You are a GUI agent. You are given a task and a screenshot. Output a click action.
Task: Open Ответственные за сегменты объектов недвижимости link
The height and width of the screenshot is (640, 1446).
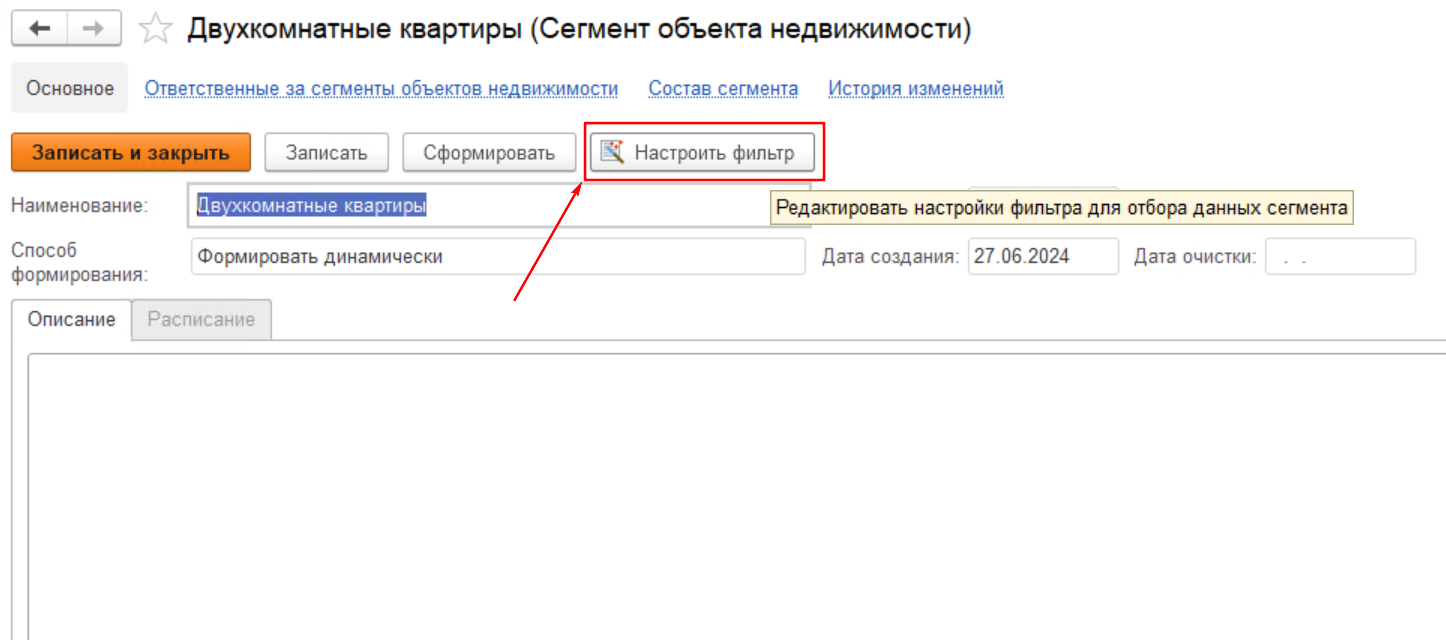coord(381,88)
